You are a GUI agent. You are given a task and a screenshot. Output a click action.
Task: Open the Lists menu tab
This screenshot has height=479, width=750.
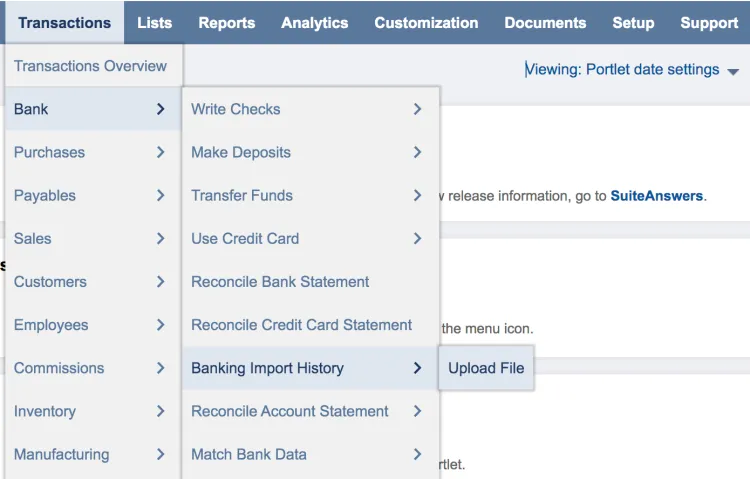[154, 22]
